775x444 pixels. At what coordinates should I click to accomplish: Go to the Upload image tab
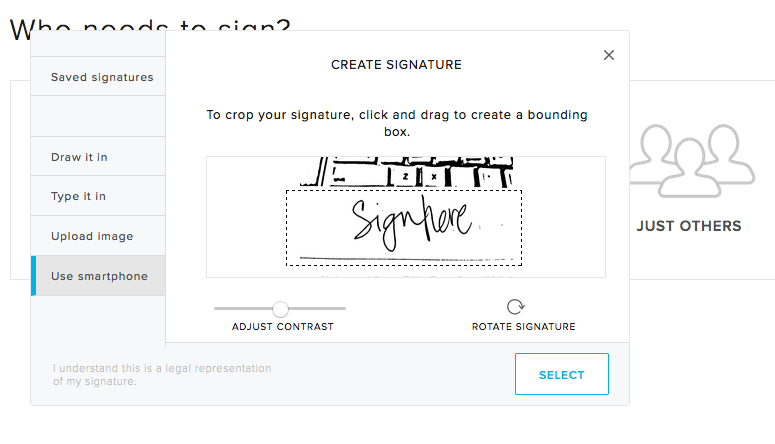pyautogui.click(x=92, y=237)
